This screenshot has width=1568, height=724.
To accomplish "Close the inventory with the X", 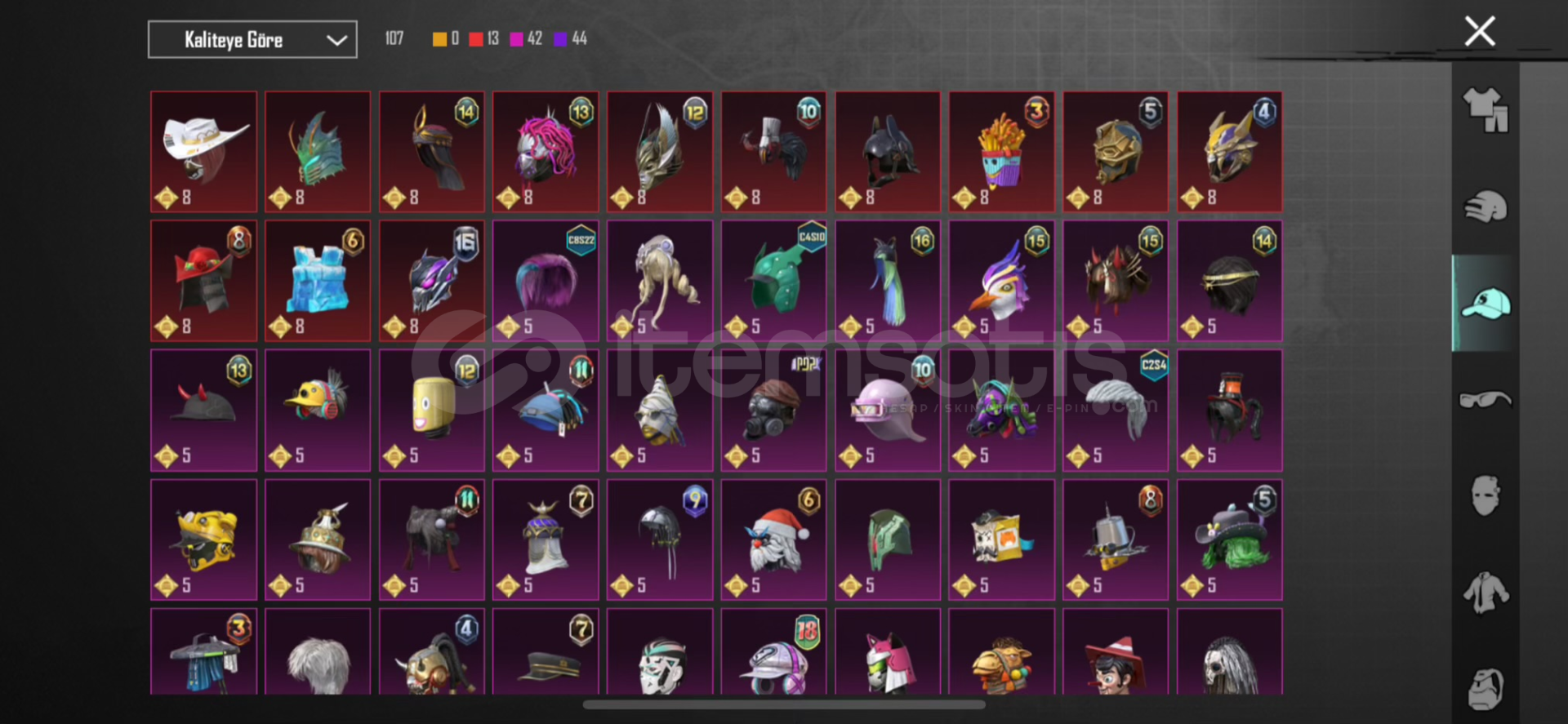I will click(1479, 32).
